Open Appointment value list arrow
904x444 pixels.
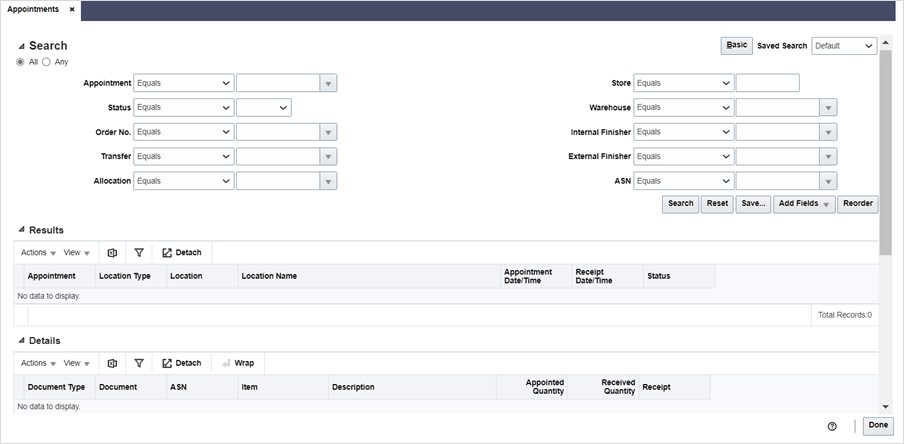328,83
